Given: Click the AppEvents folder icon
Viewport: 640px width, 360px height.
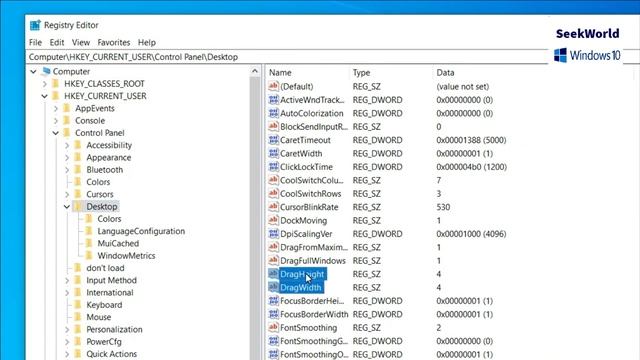Looking at the screenshot, I should 67,108.
